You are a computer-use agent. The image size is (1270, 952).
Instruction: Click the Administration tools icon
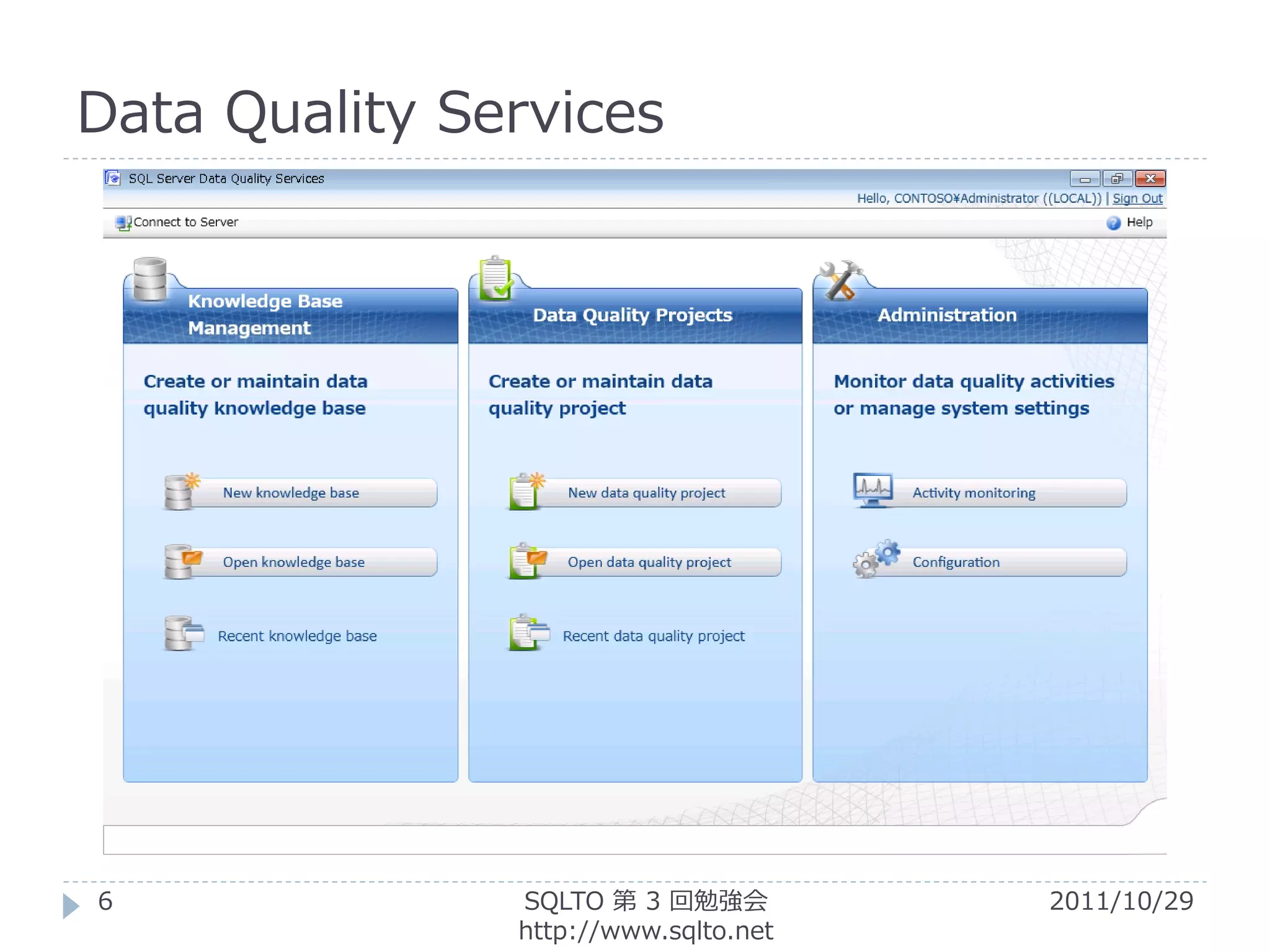coord(841,280)
